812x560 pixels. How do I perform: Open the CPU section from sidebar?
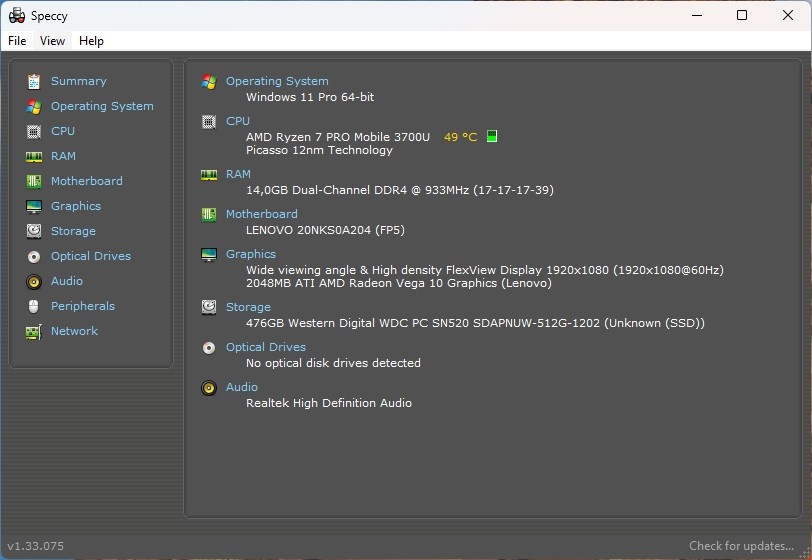tap(63, 131)
